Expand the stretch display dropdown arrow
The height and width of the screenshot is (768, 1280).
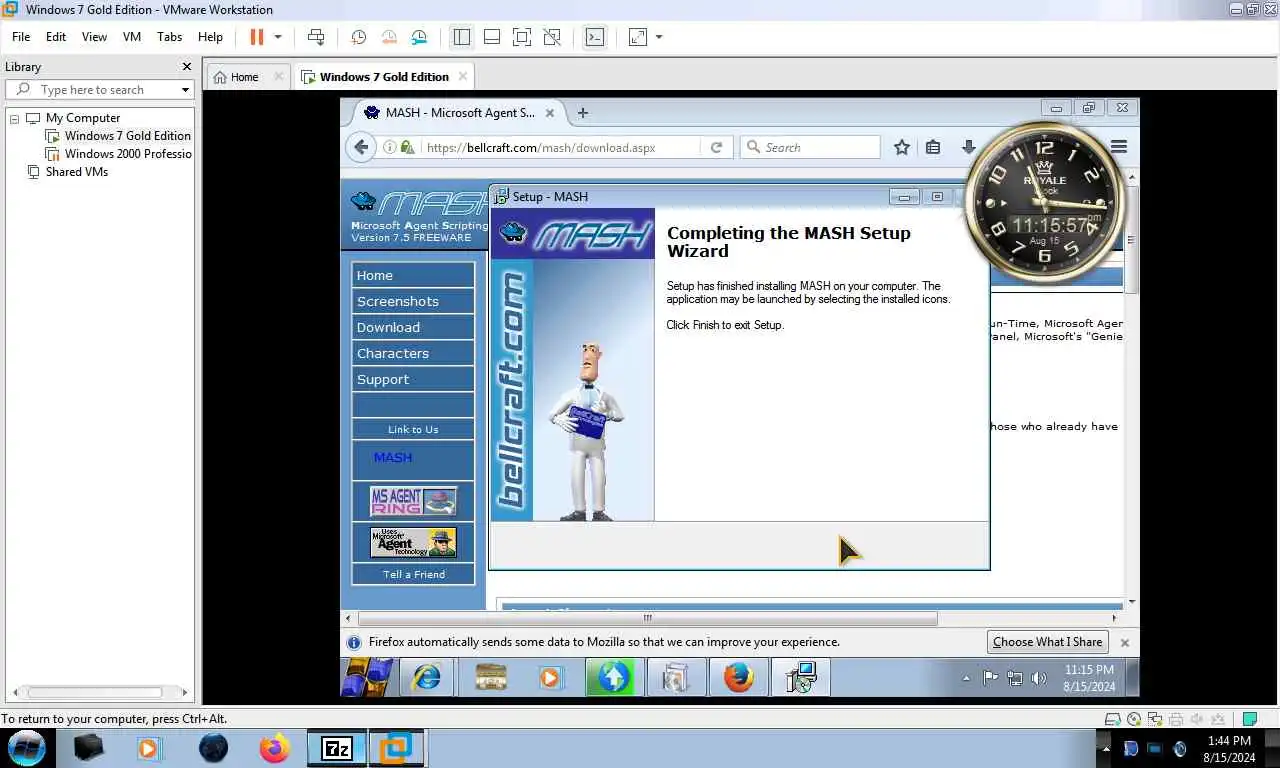point(659,37)
